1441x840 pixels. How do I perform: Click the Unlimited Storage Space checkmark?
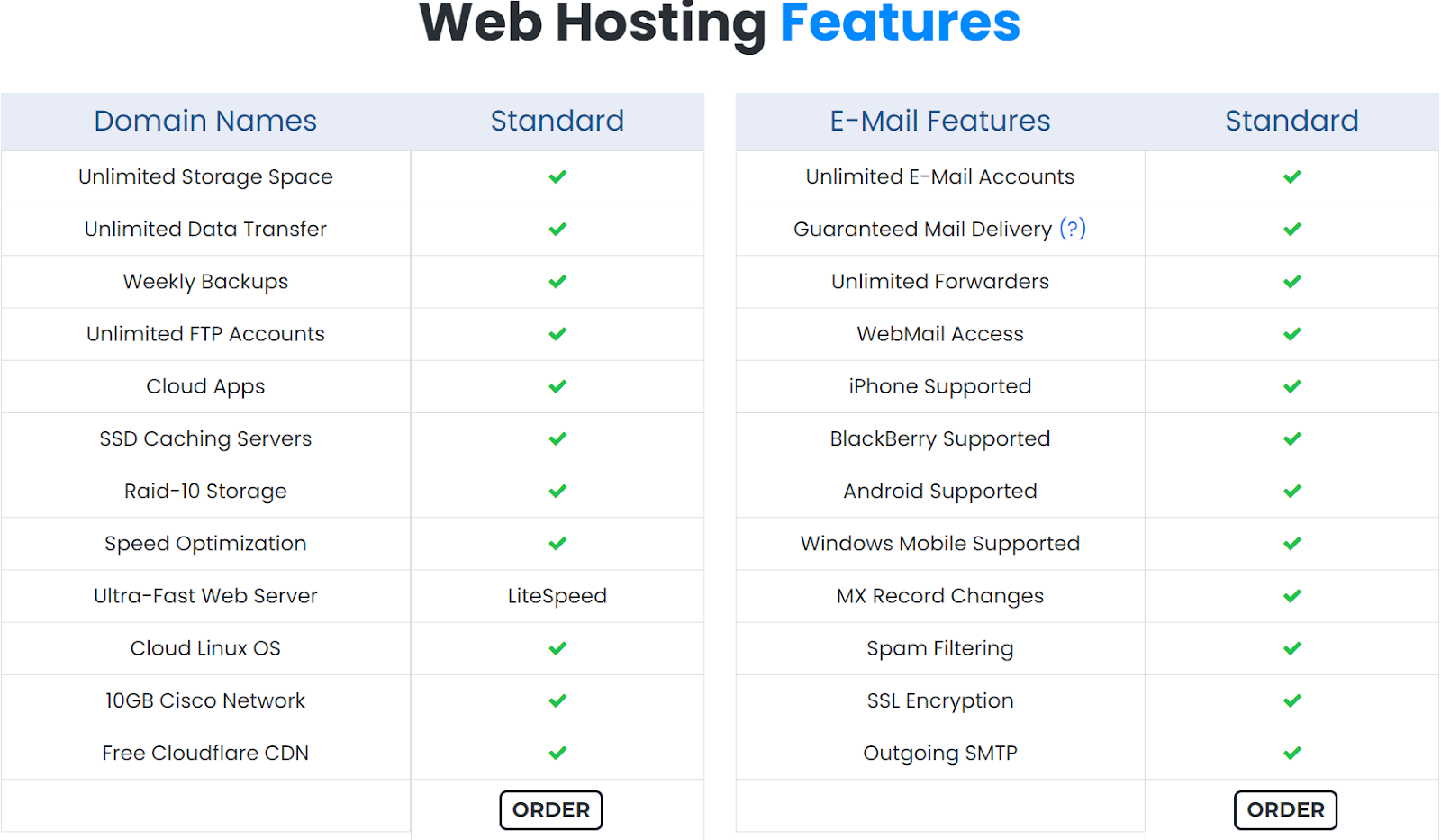(x=557, y=176)
